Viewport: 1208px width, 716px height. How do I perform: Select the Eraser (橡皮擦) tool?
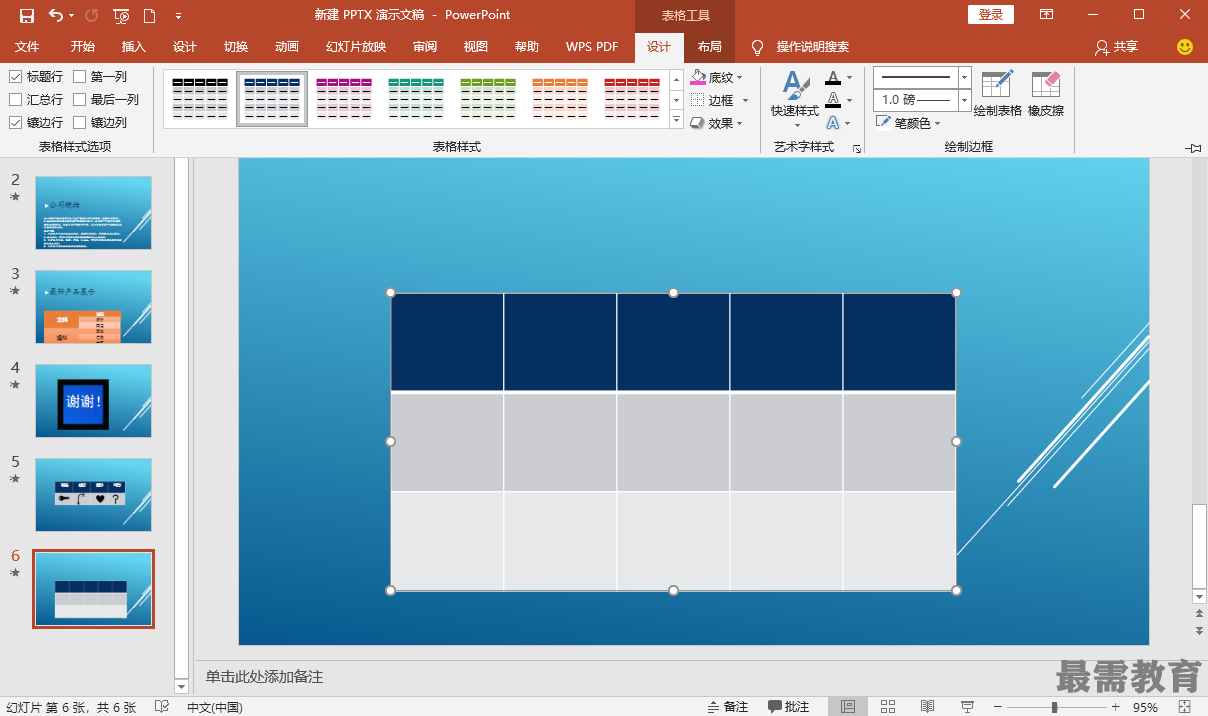[1046, 94]
